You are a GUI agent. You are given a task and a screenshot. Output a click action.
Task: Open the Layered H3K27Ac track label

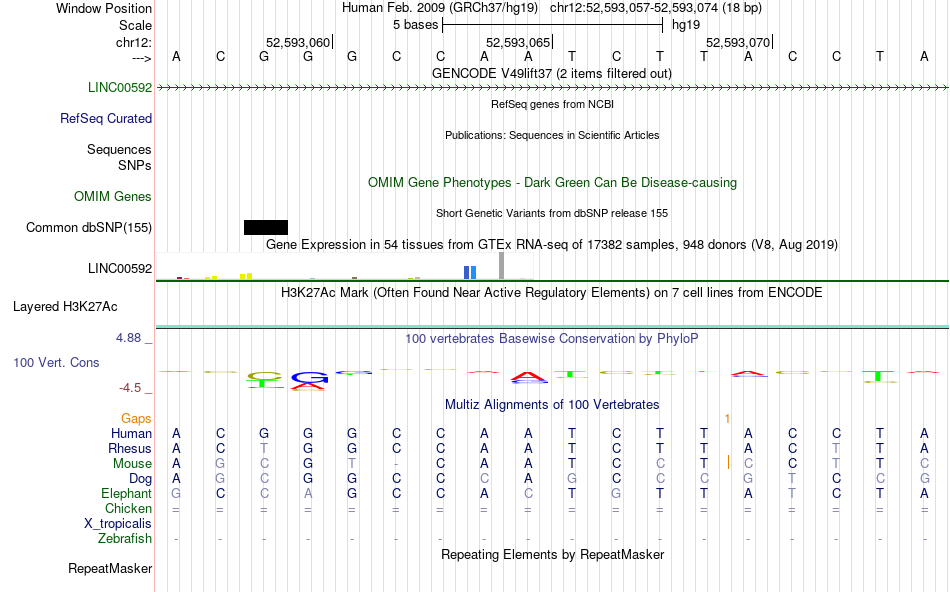coord(65,307)
